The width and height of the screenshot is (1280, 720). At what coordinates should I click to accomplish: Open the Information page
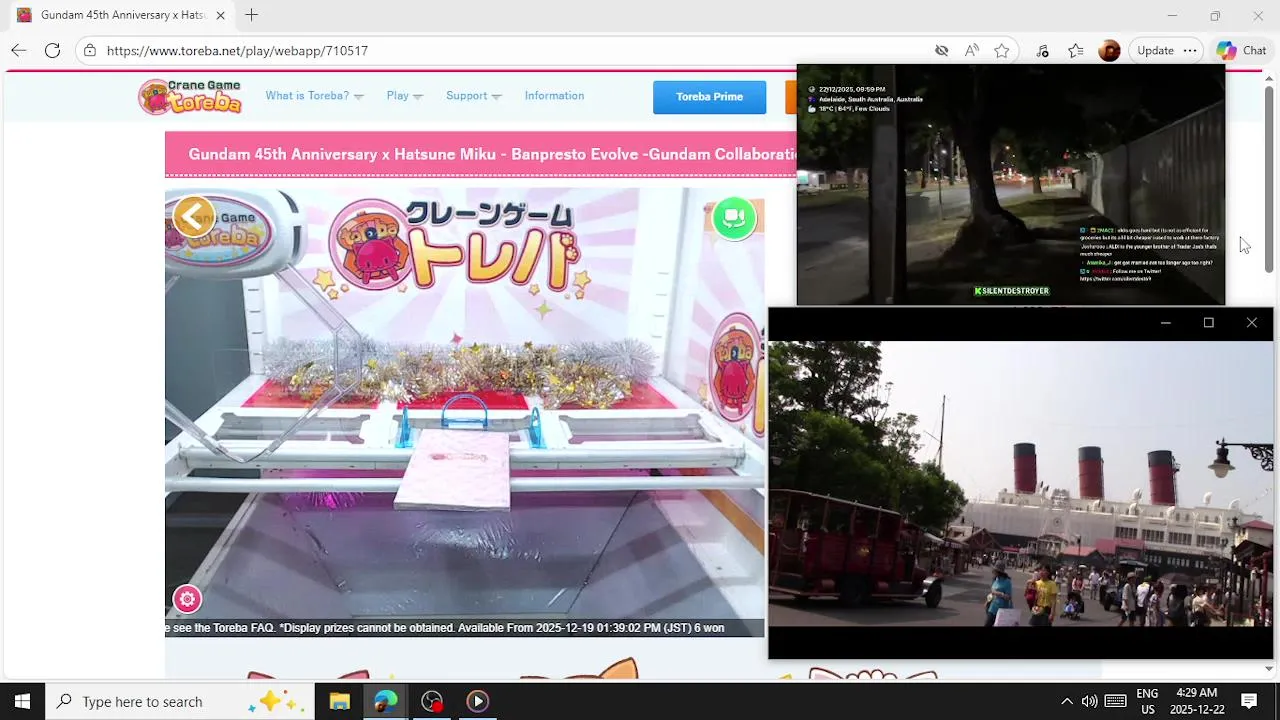554,96
